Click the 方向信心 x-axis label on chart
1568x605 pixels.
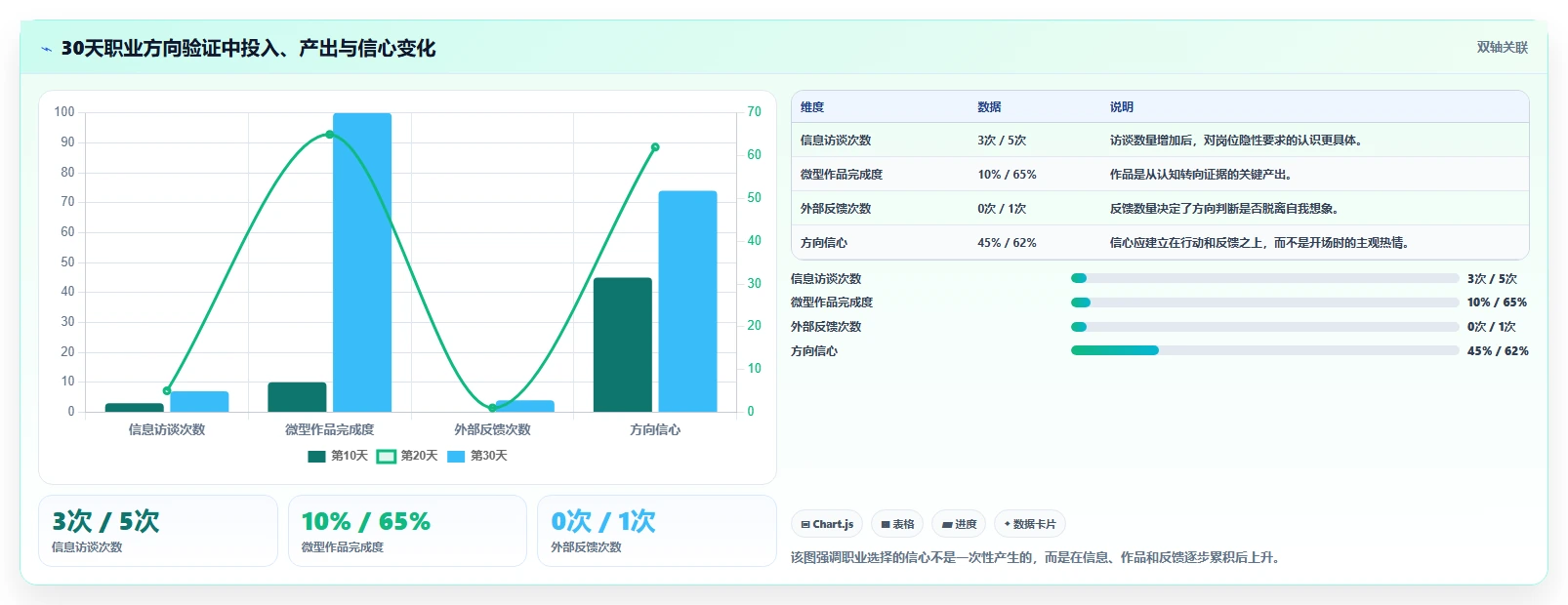pyautogui.click(x=655, y=429)
